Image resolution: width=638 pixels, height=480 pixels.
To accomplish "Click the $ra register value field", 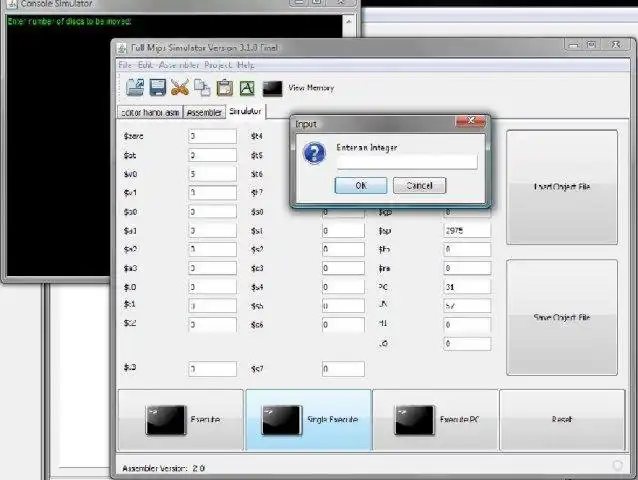I will 467,268.
